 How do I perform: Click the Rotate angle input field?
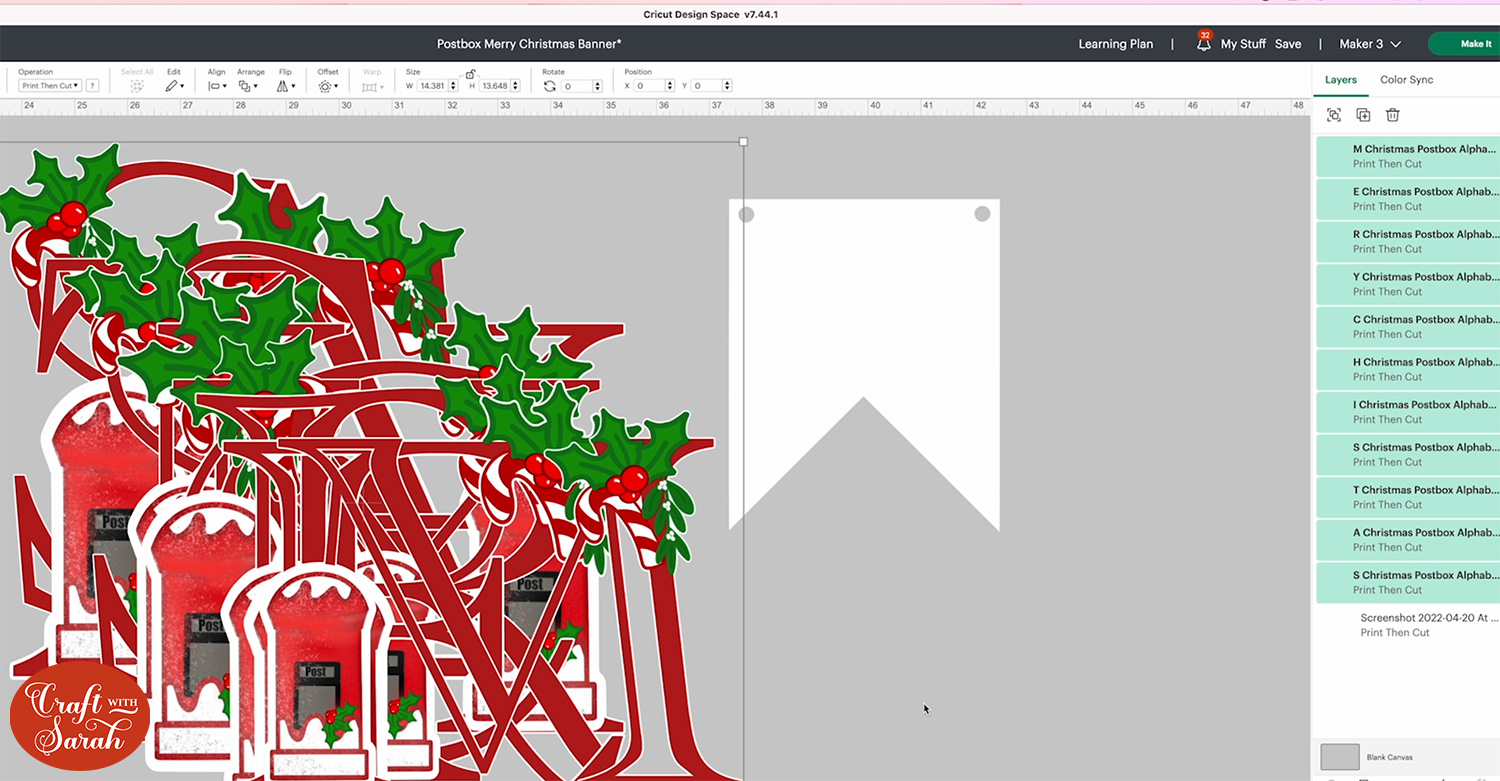[576, 87]
